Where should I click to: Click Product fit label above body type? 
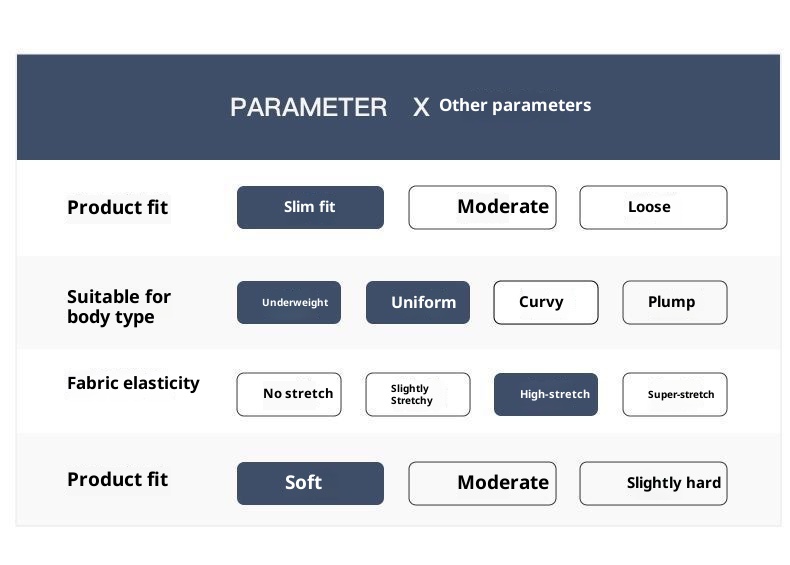(x=117, y=208)
